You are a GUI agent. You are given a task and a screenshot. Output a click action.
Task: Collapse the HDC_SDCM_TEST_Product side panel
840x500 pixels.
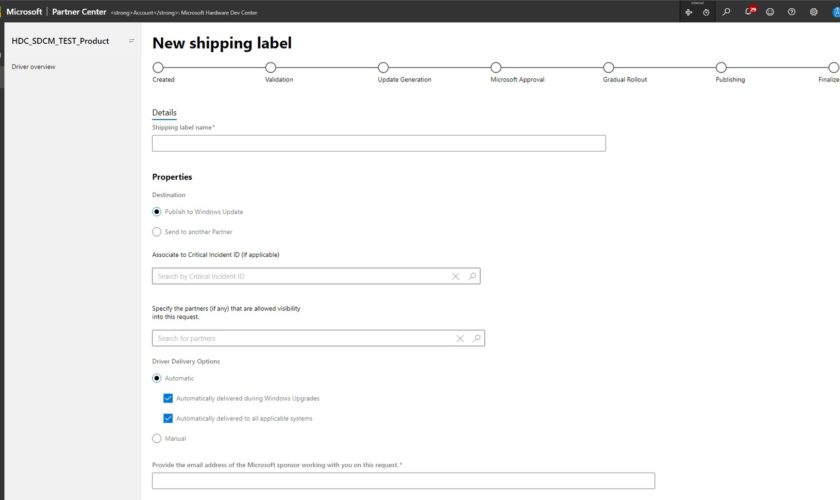(x=132, y=41)
